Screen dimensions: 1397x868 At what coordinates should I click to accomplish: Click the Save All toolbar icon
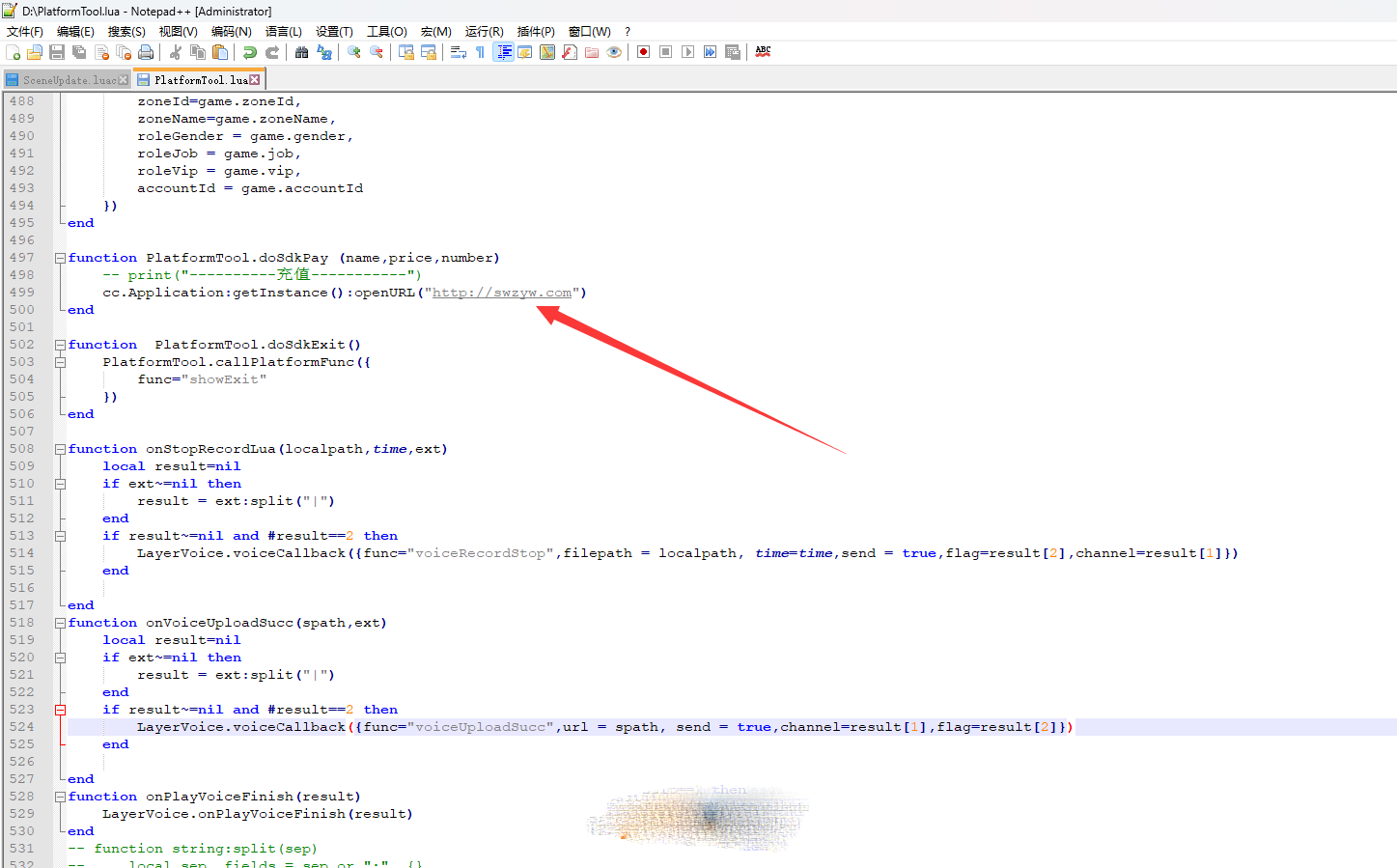tap(79, 52)
